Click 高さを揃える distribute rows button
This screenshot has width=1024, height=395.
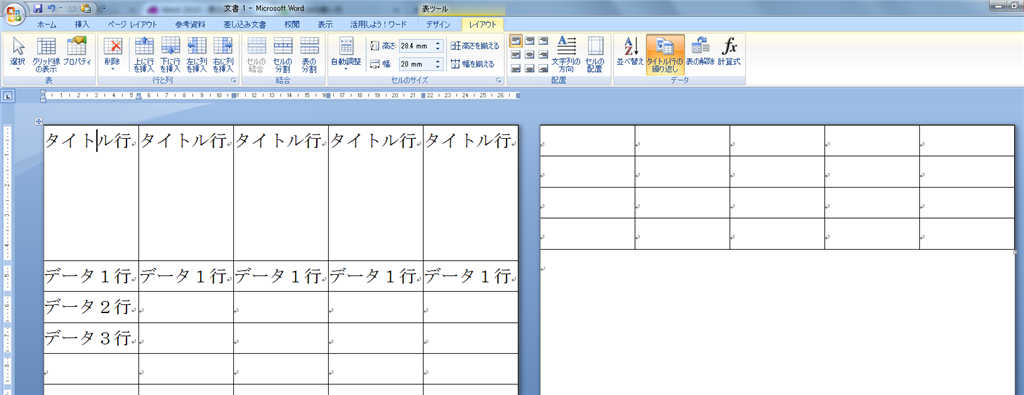point(475,46)
